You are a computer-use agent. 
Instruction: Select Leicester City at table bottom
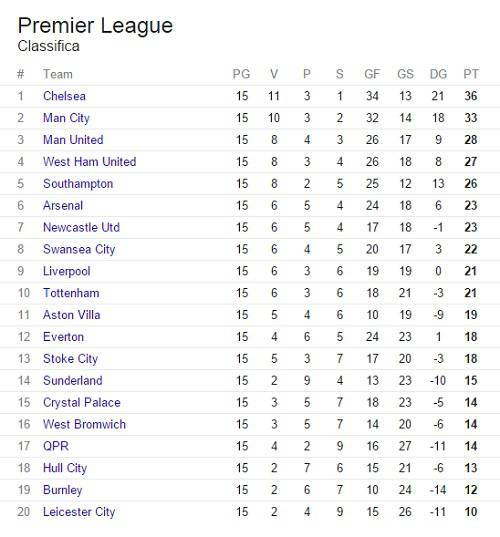click(x=79, y=512)
